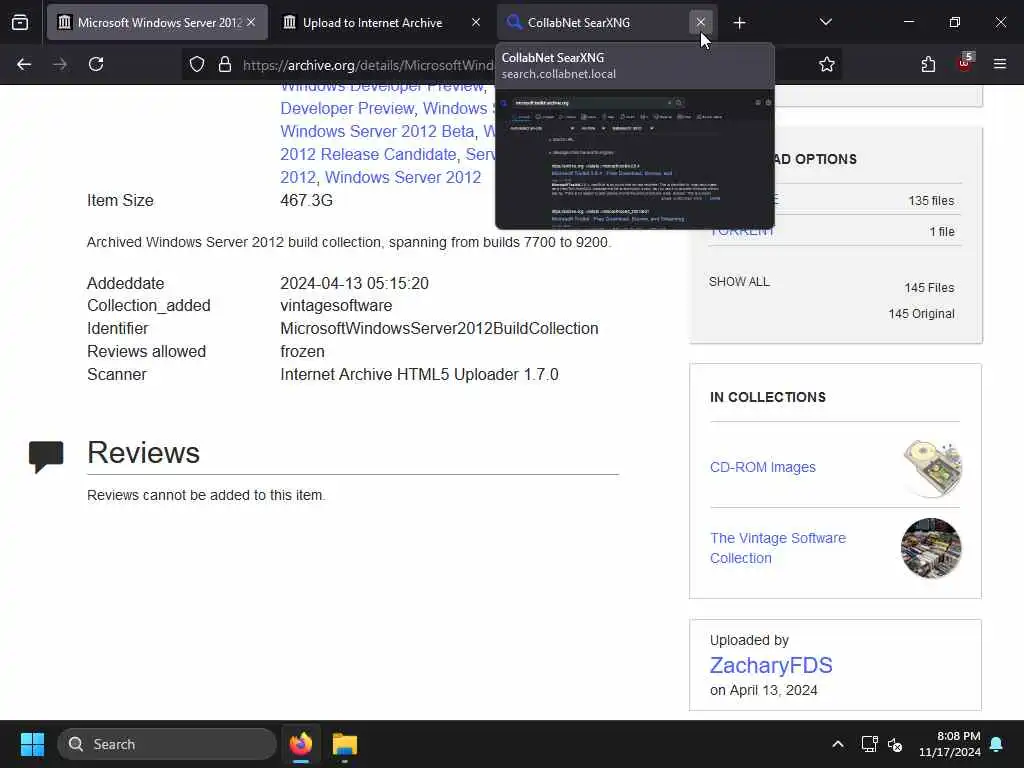Image resolution: width=1024 pixels, height=768 pixels.
Task: Open 2012 Release Candidate subject link
Action: pyautogui.click(x=368, y=154)
